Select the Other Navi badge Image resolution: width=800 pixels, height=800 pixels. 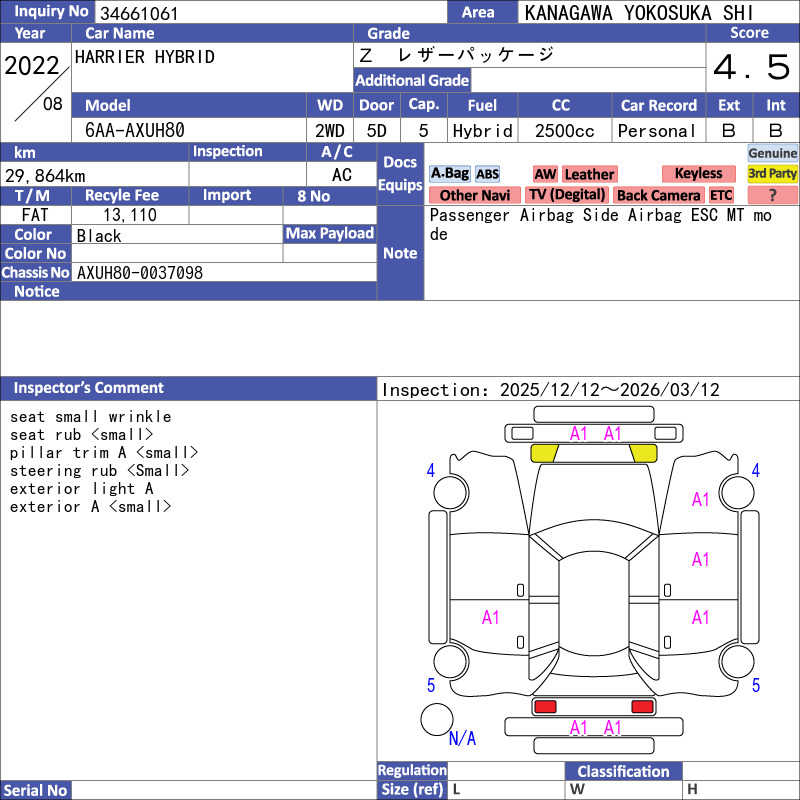474,196
